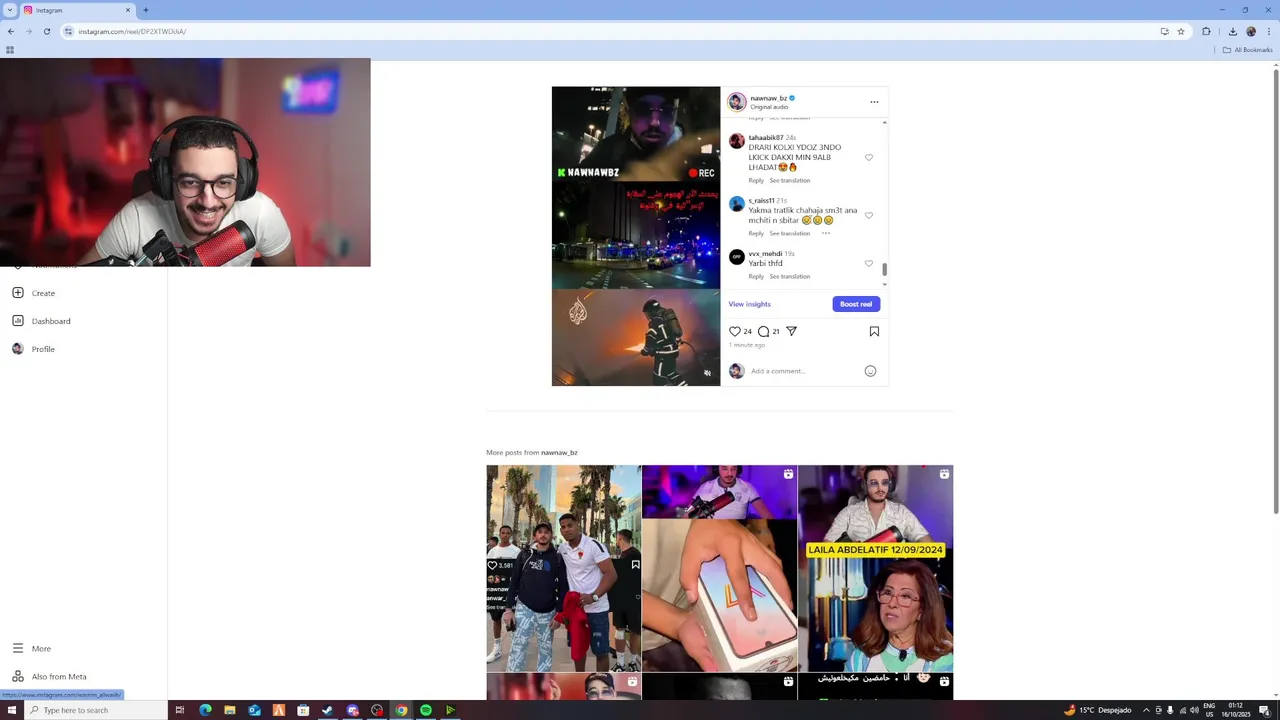Open Microsoft Store from taskbar
The height and width of the screenshot is (720, 1280).
303,710
